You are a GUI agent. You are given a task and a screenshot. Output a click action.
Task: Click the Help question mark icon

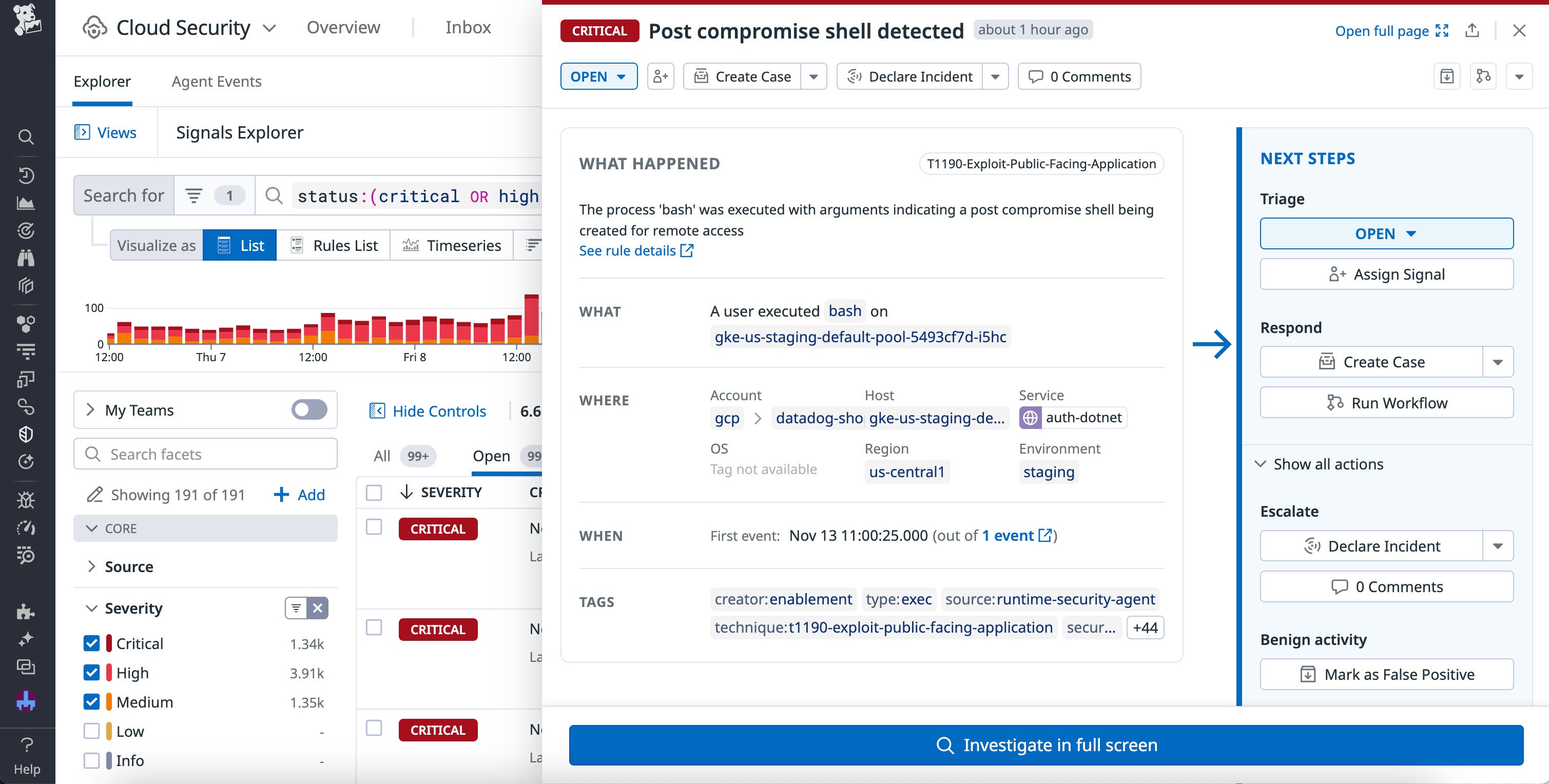[27, 745]
